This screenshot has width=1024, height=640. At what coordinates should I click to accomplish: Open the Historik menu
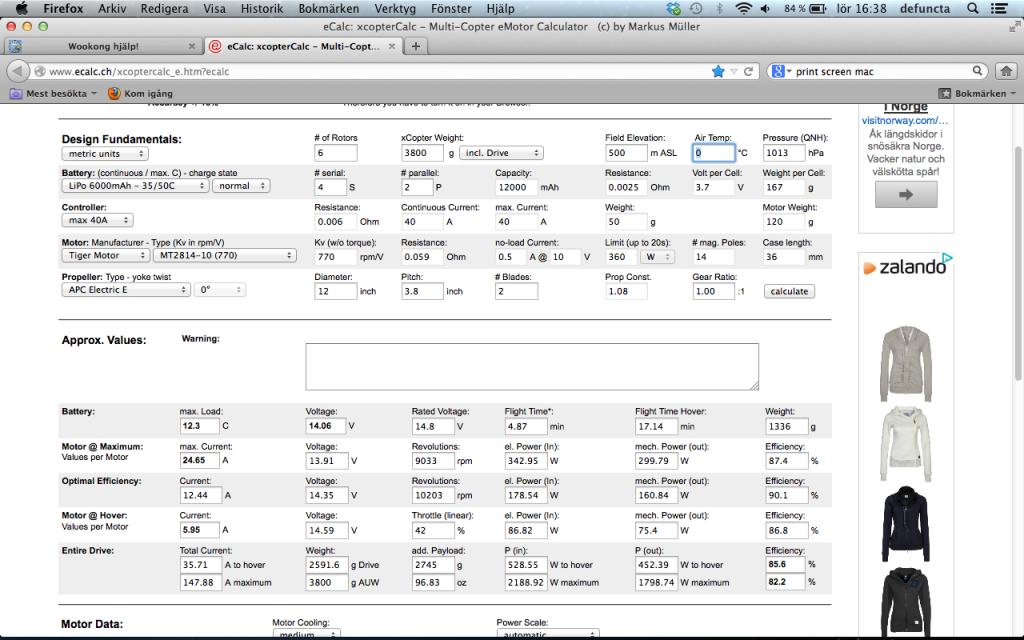pyautogui.click(x=262, y=8)
